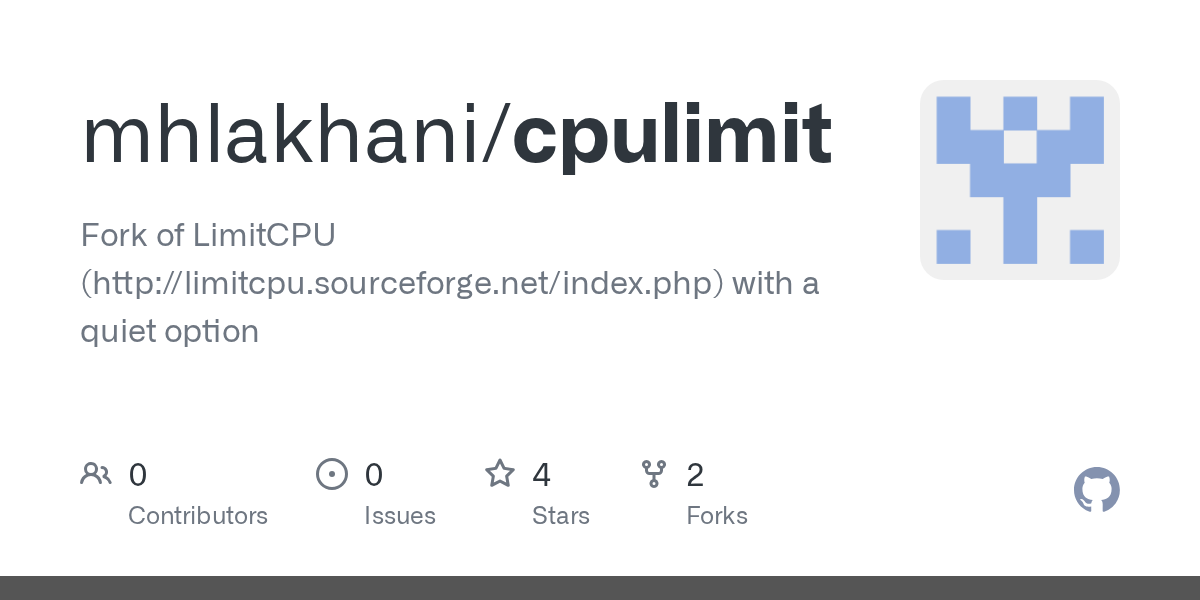The image size is (1200, 600).
Task: Click the Forks branch icon
Action: click(x=654, y=474)
